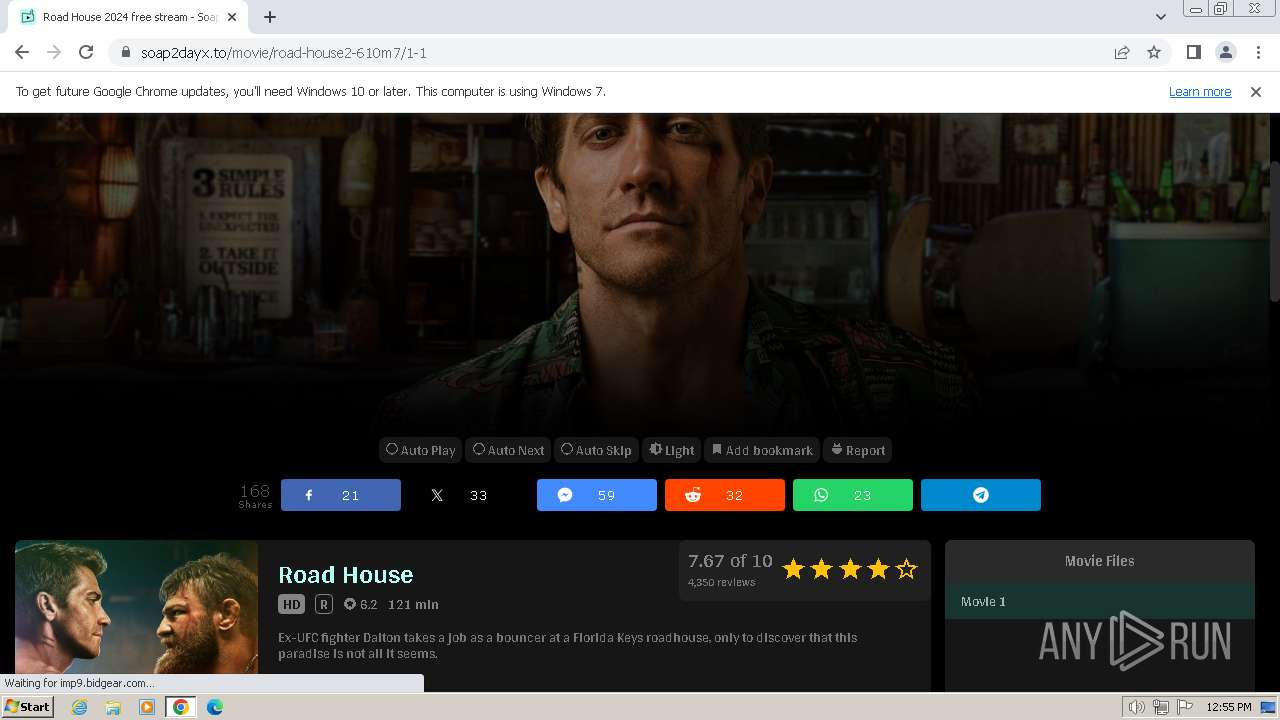Share on X button showing 33
The image size is (1280, 720).
(469, 495)
